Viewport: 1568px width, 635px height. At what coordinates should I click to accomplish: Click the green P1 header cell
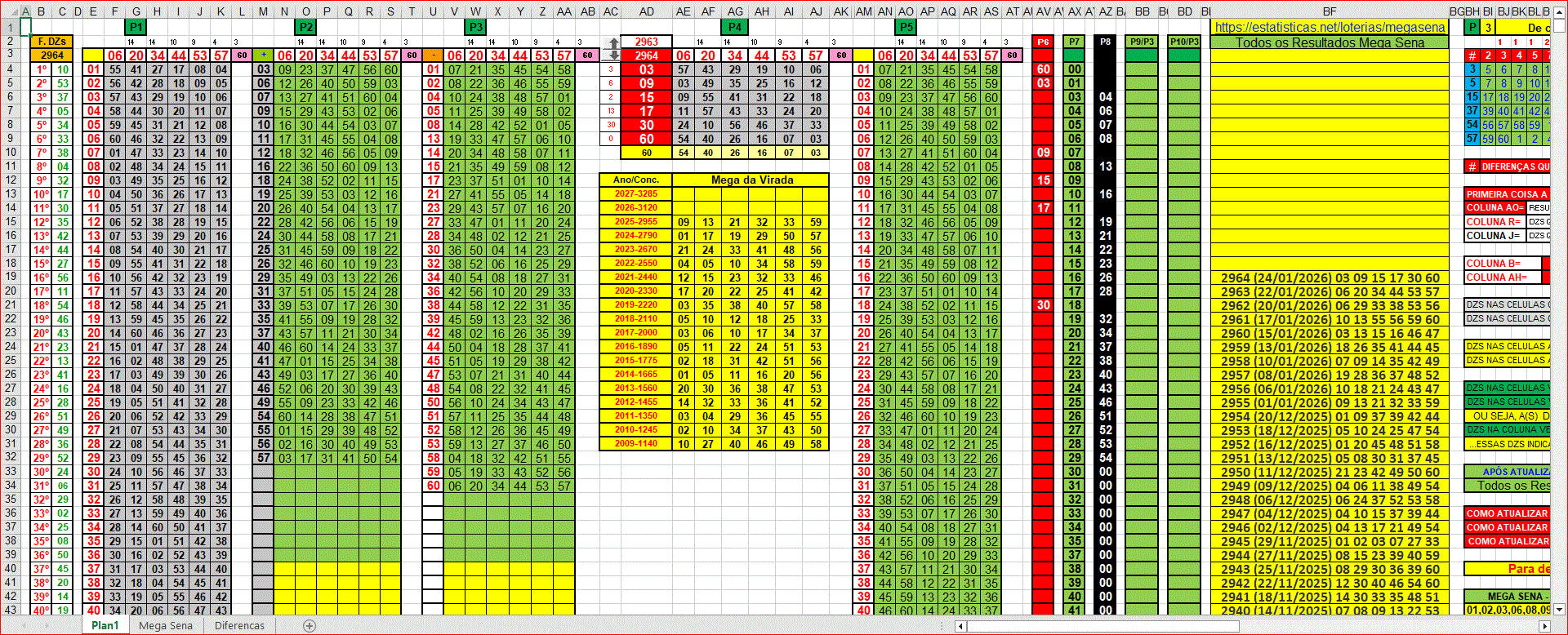click(136, 27)
